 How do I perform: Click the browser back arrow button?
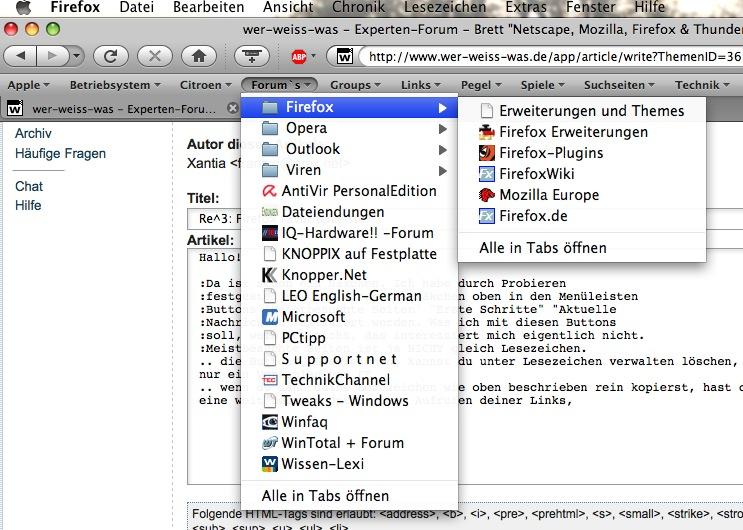tap(24, 56)
